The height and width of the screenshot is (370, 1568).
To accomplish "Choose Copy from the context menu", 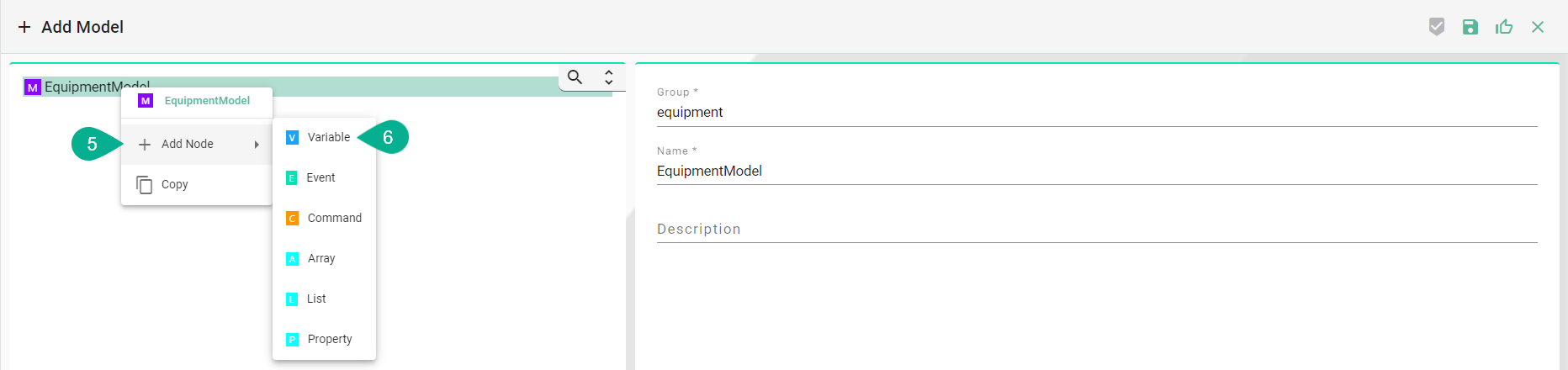I will 174,184.
